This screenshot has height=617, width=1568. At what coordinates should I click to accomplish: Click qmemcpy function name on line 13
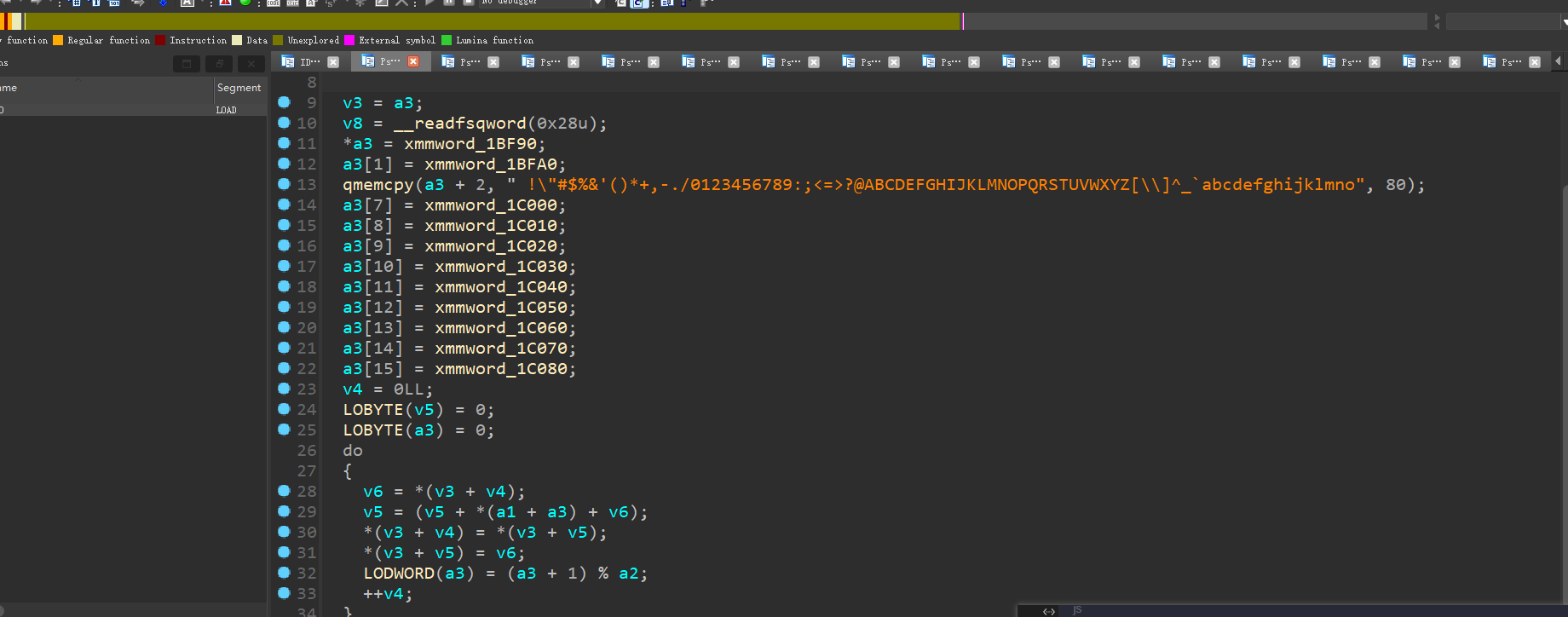(x=378, y=185)
